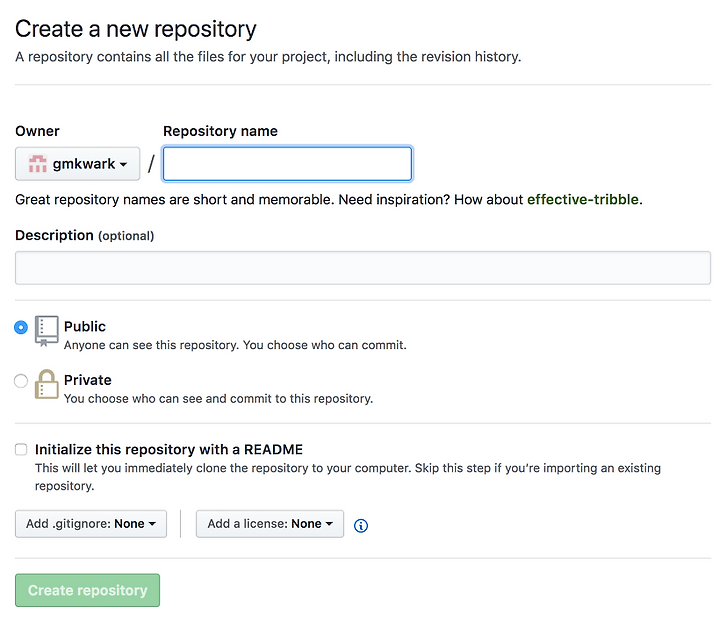Click the blue license info icon
Screen dimensions: 720x628
tap(361, 526)
